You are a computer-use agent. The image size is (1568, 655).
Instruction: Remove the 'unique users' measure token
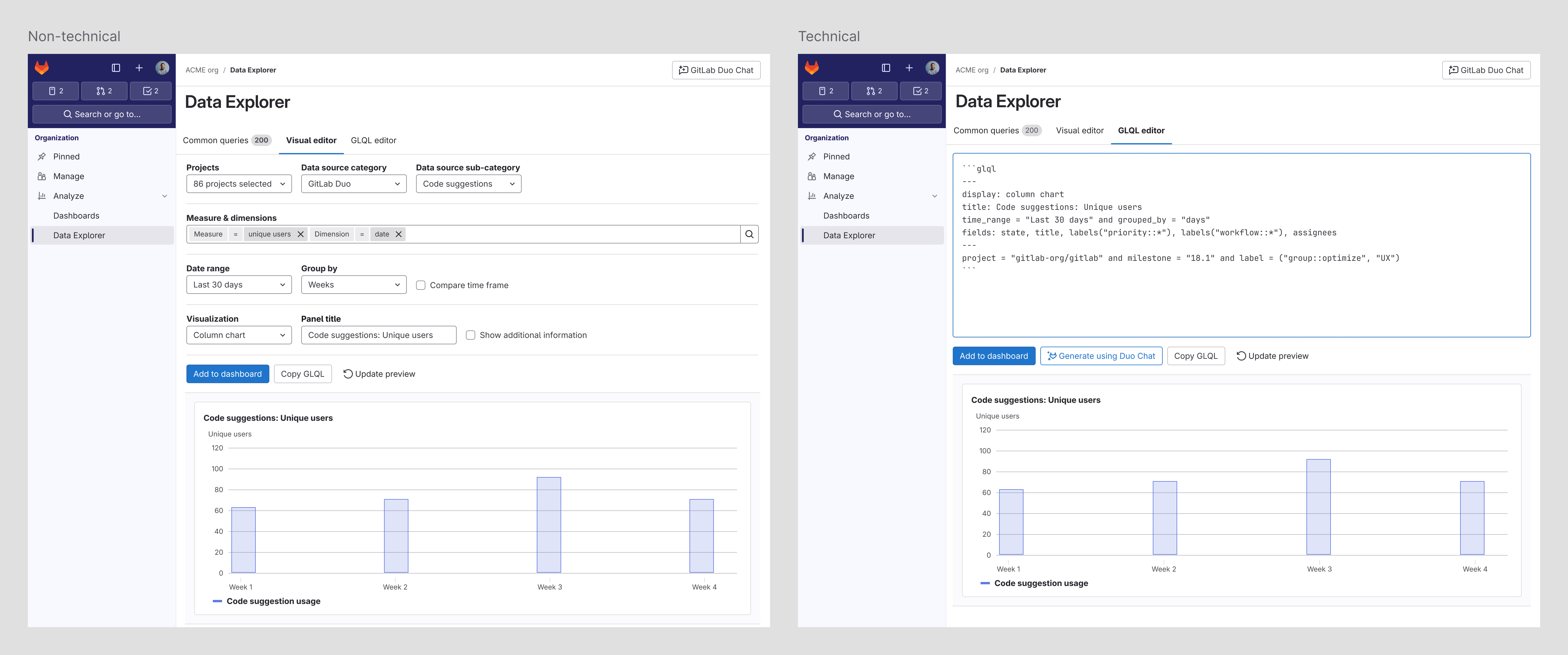click(x=300, y=234)
